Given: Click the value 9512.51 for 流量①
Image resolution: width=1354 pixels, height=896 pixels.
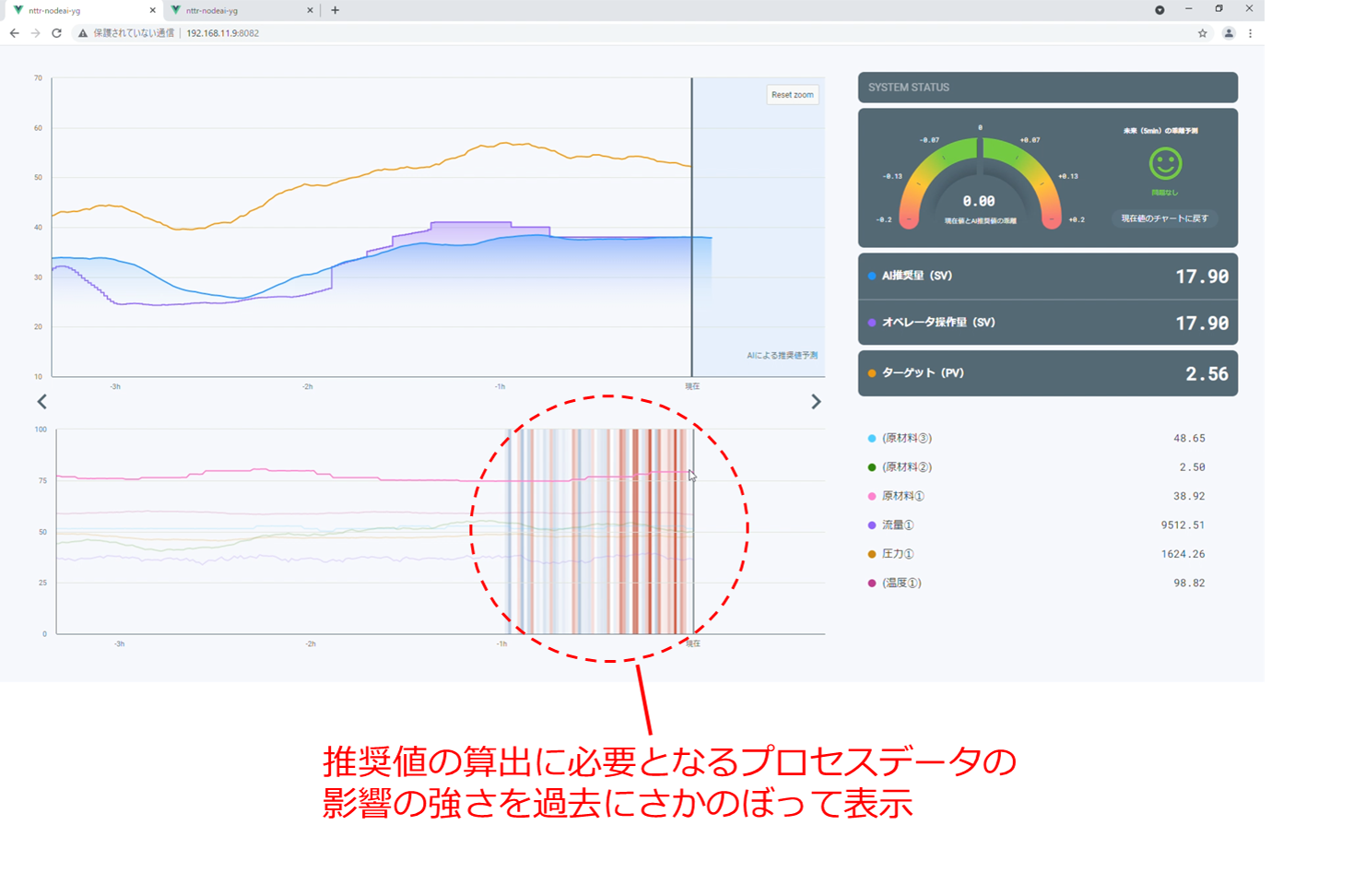Looking at the screenshot, I should 1183,525.
